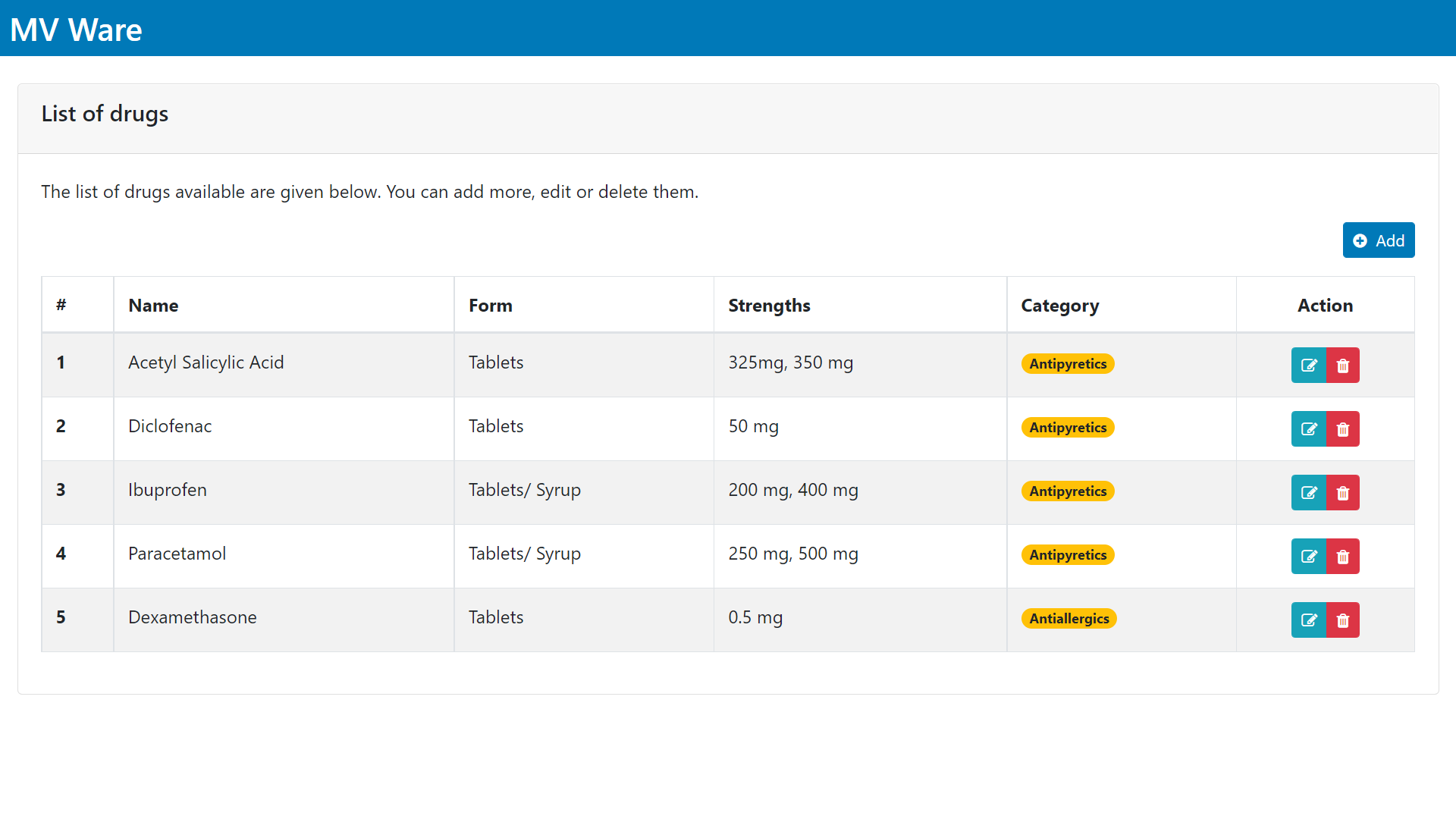This screenshot has height=819, width=1456.
Task: Click Antipyretics badge in Ibuprofen row
Action: [1068, 491]
